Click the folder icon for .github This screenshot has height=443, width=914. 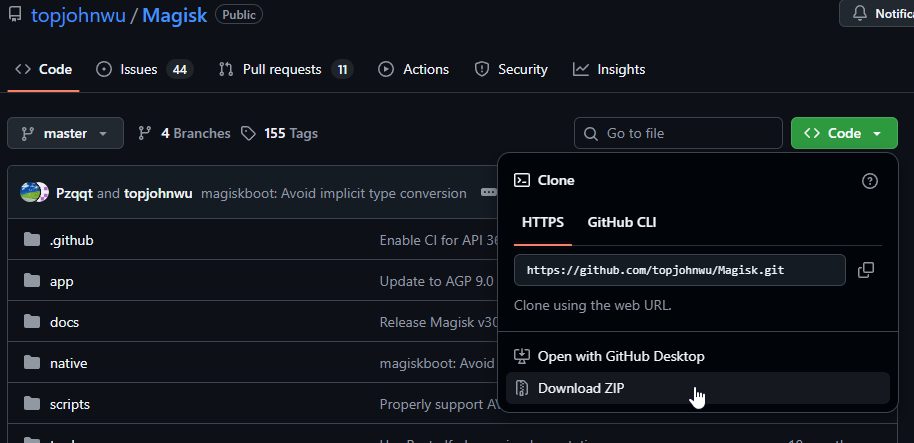coord(31,240)
